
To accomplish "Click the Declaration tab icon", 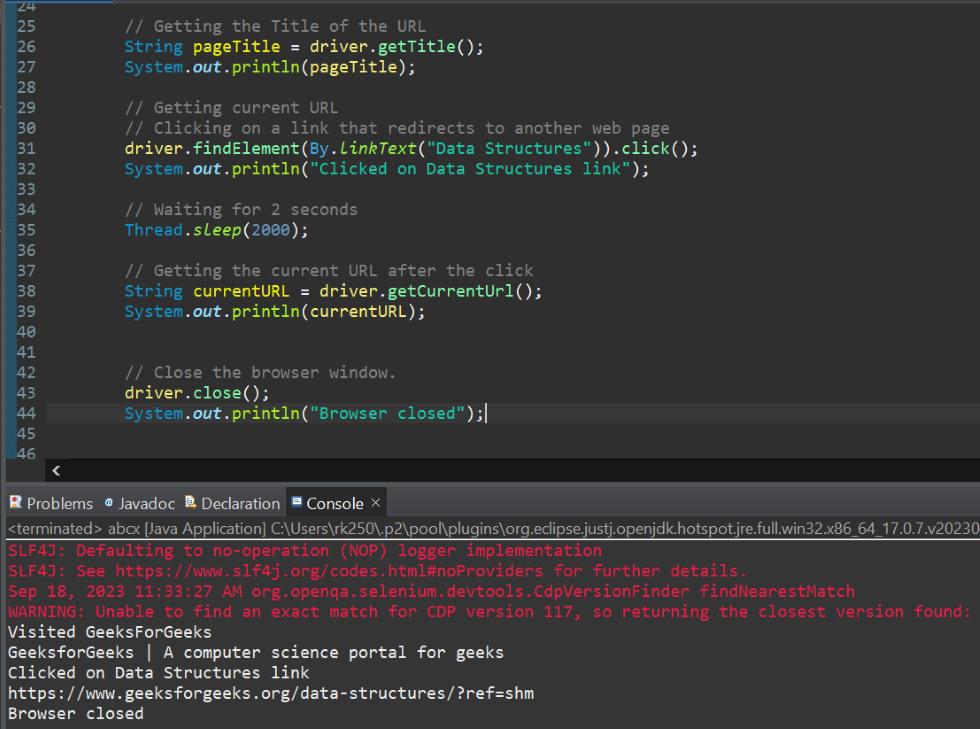I will tap(191, 502).
